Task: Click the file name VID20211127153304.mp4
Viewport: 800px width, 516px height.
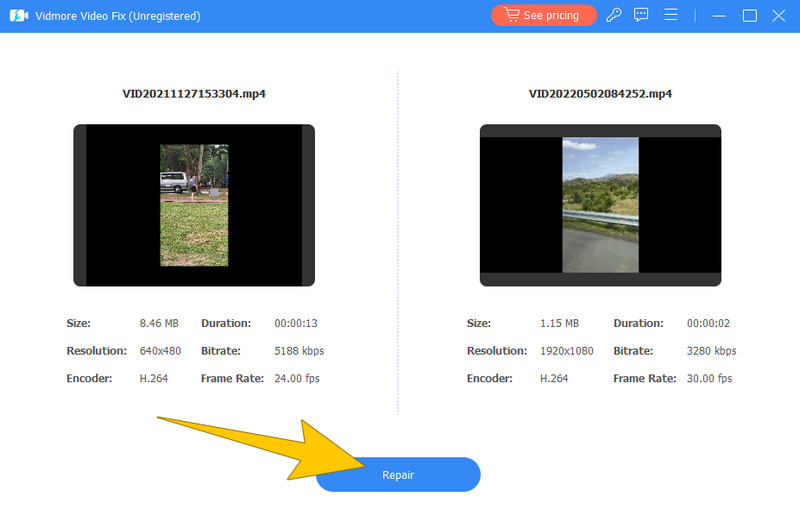Action: click(194, 94)
